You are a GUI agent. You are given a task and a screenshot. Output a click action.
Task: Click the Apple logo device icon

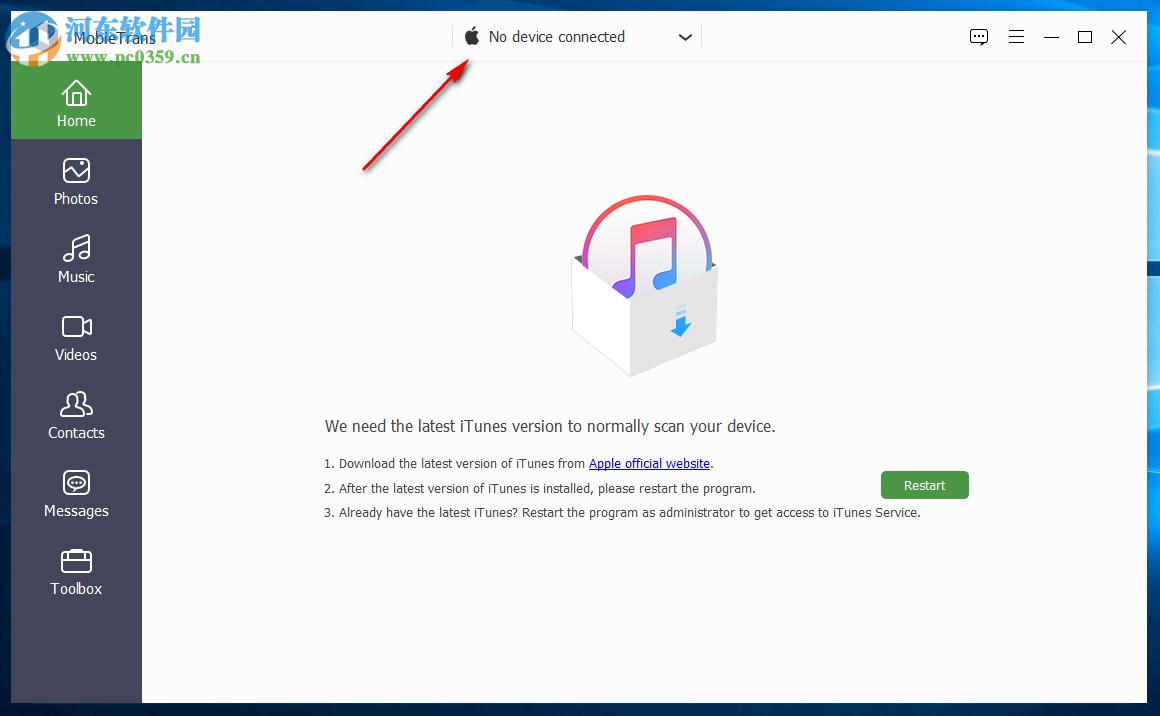472,36
